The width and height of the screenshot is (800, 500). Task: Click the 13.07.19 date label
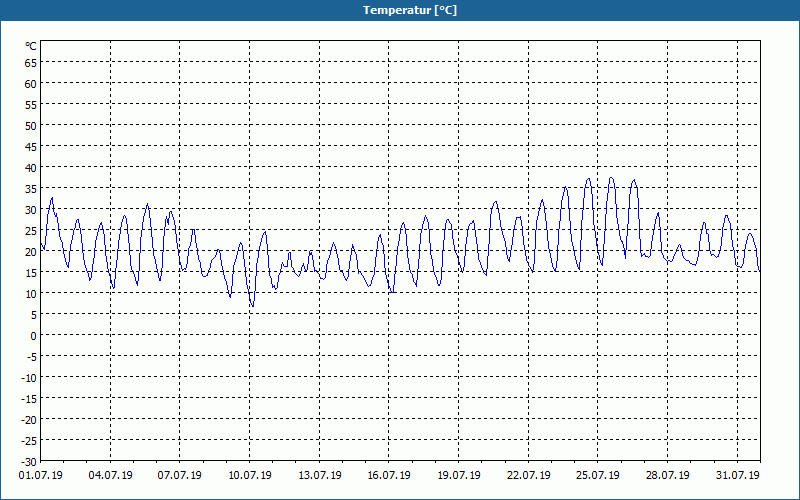(x=319, y=476)
